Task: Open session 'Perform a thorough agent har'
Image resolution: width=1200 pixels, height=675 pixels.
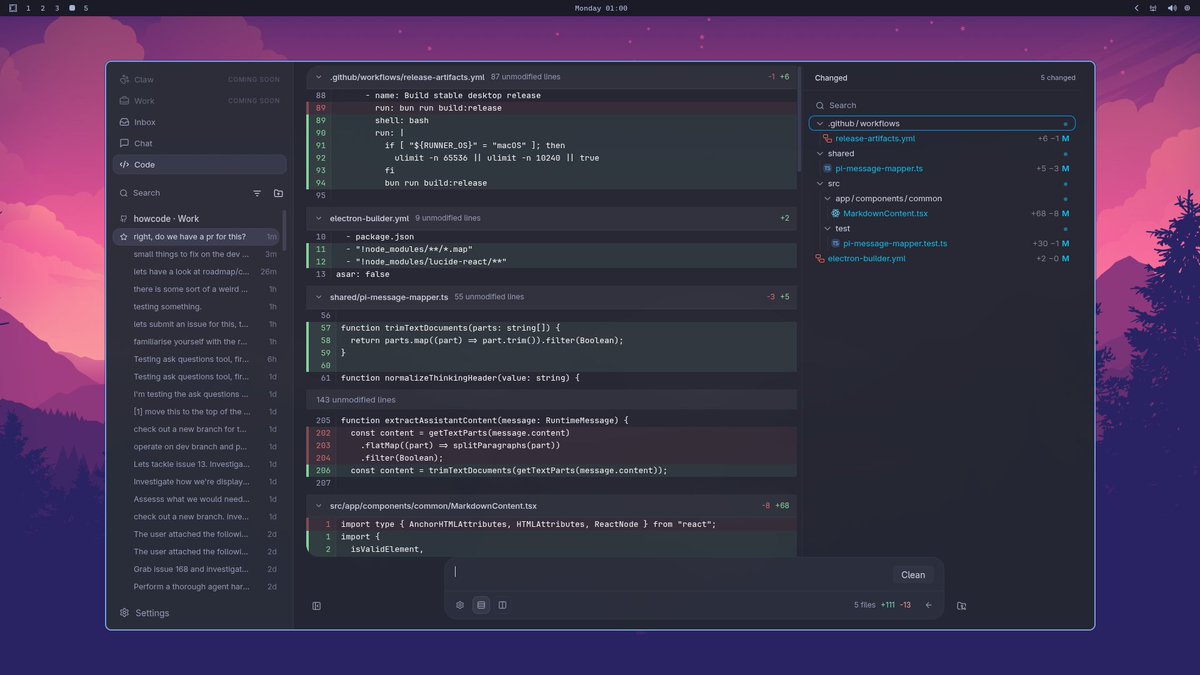Action: coord(198,587)
